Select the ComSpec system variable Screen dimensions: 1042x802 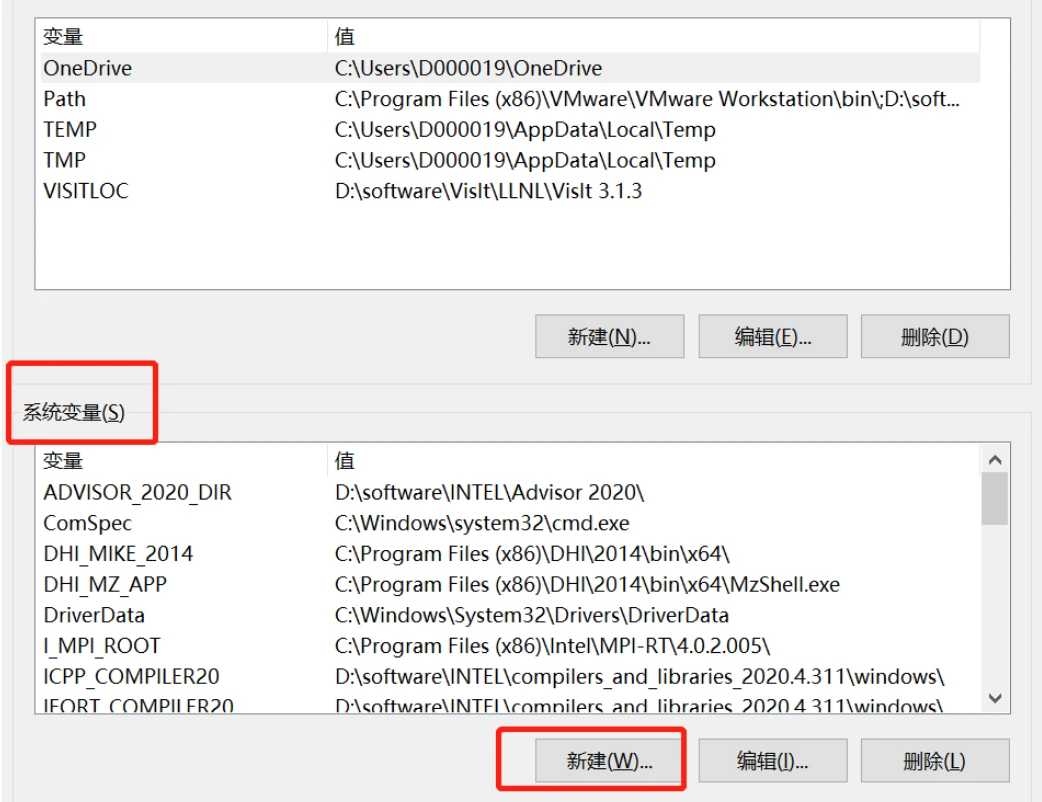click(x=510, y=523)
